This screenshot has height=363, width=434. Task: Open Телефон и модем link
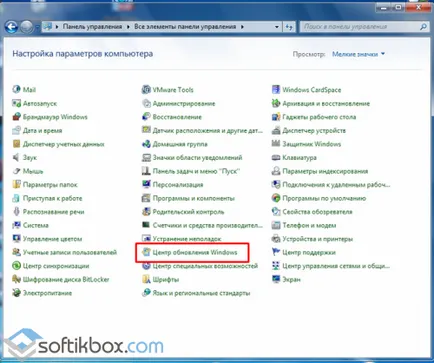[309, 225]
